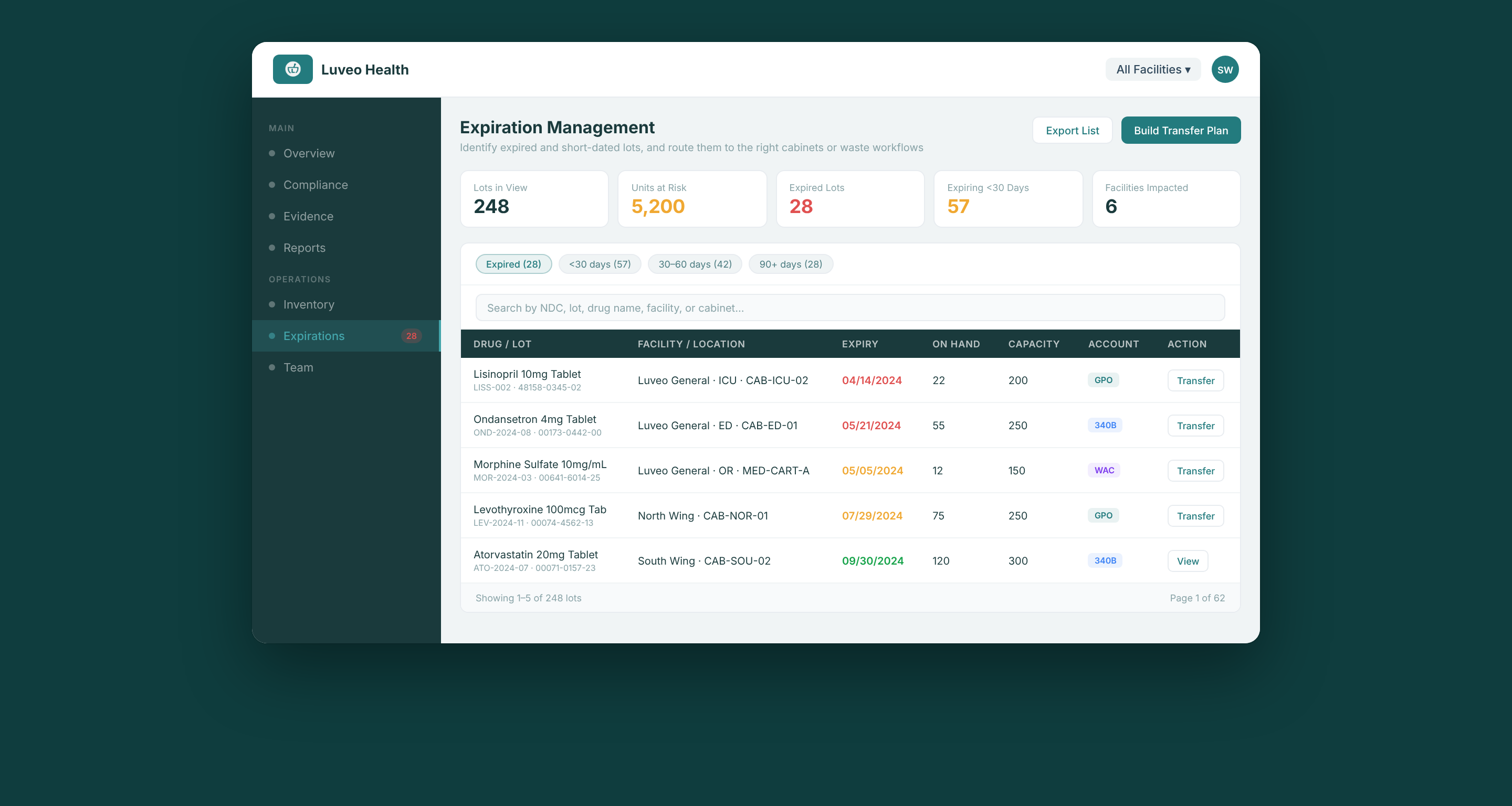Click the Luveo Health logo icon
The height and width of the screenshot is (806, 1512).
[292, 69]
